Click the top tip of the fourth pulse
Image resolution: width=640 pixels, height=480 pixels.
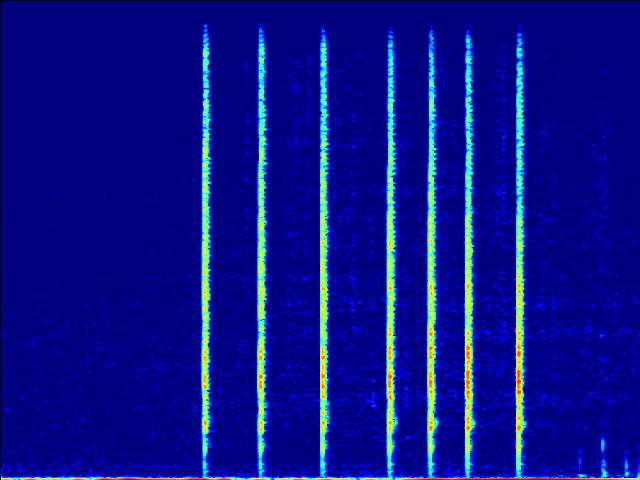(x=390, y=34)
